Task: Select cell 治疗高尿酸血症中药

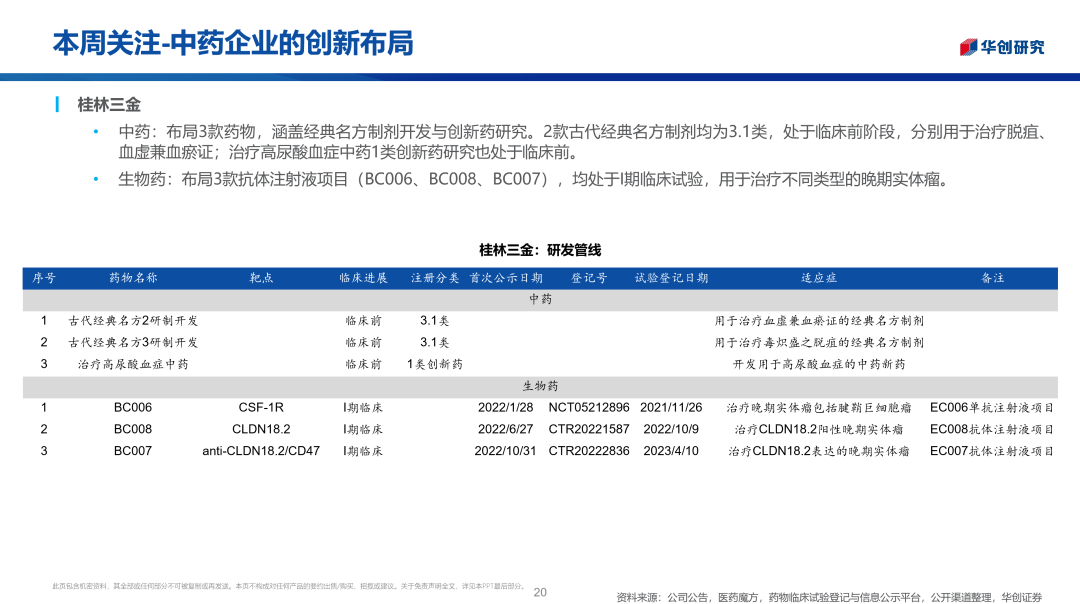Action: [x=133, y=364]
